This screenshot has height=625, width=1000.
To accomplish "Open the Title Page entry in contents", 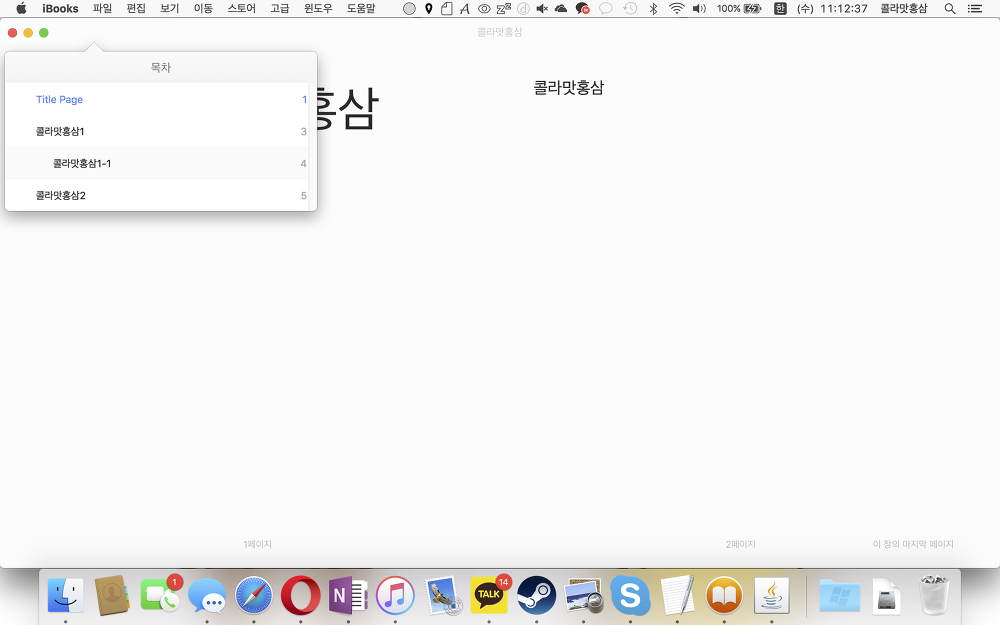I will point(59,100).
